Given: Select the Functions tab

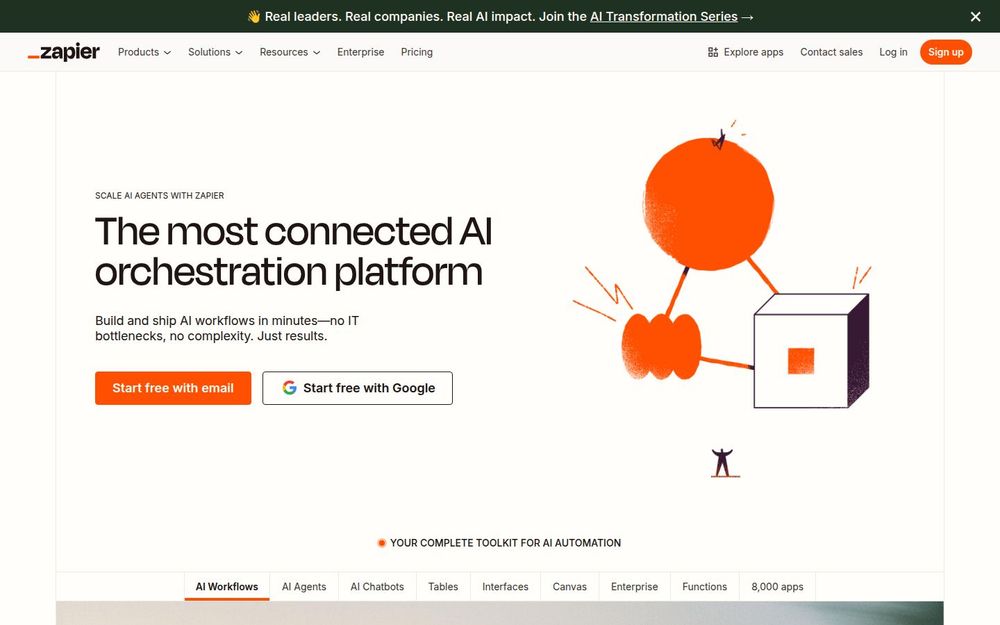Looking at the screenshot, I should pyautogui.click(x=704, y=586).
